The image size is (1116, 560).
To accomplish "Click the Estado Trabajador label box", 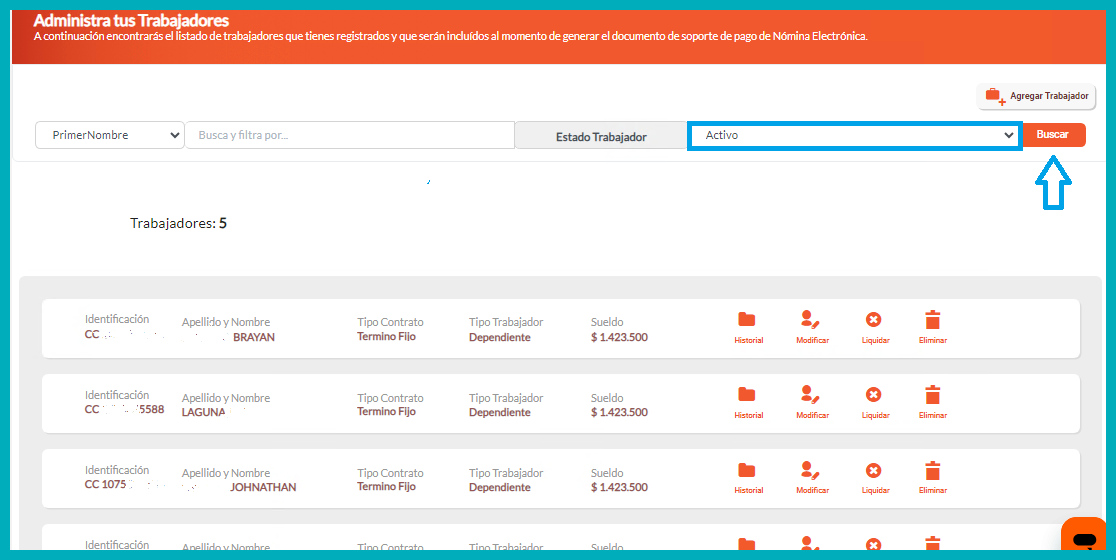I will (x=601, y=137).
